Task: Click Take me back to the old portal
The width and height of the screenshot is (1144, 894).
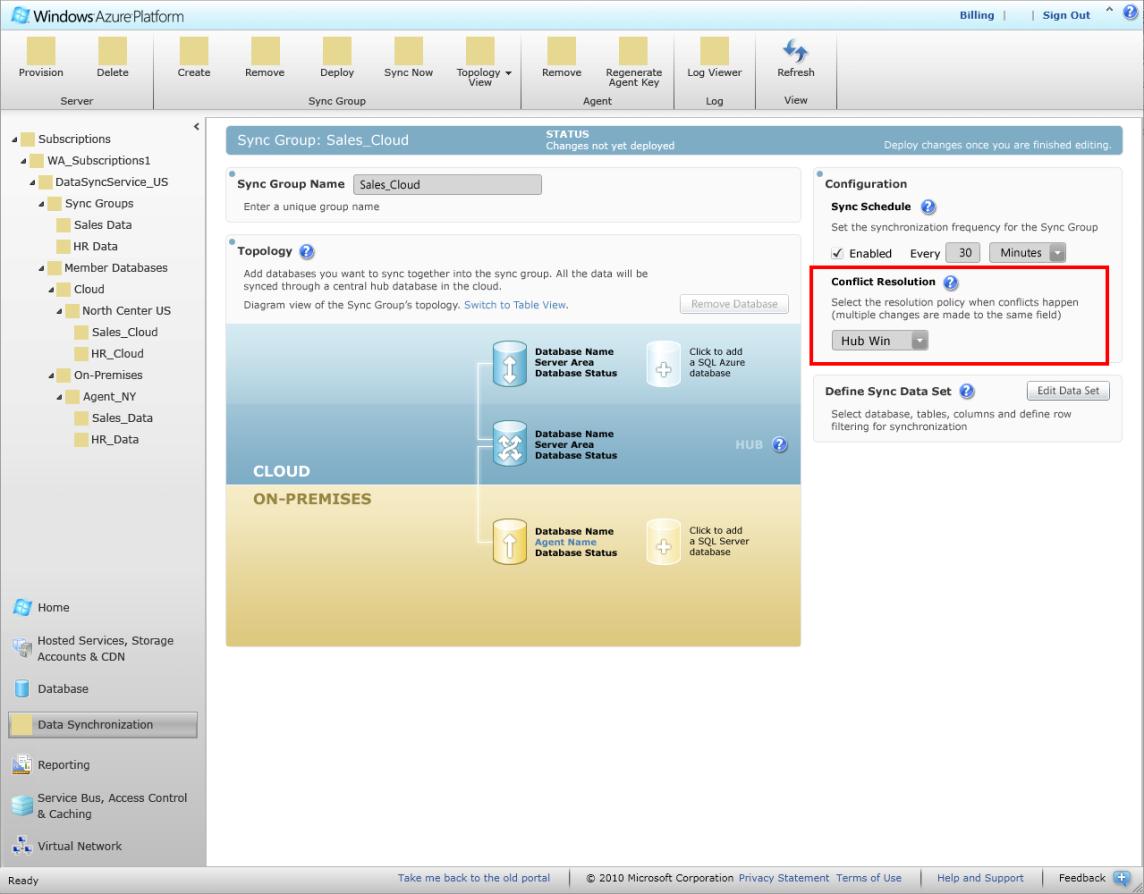Action: 474,878
